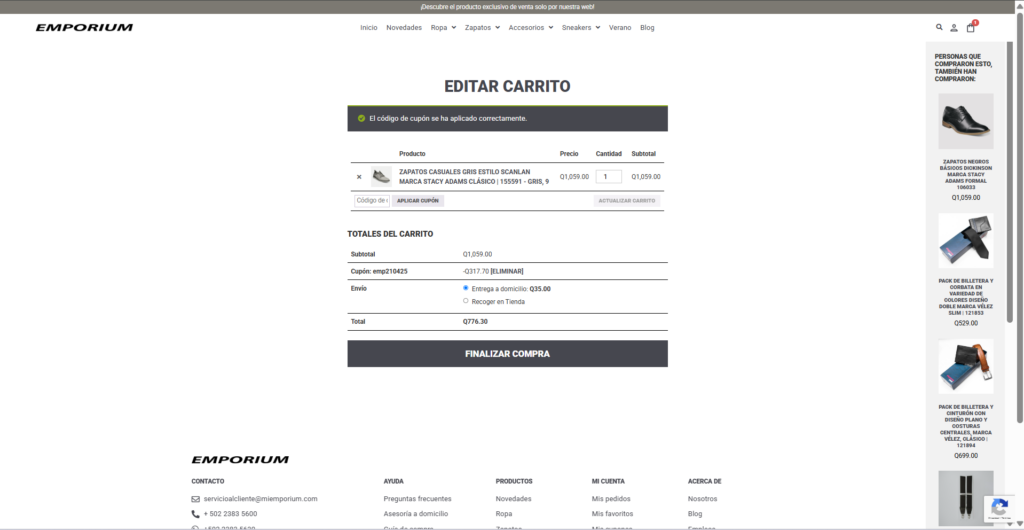Open the black Dickinson shoes thumbnail
Image resolution: width=1024 pixels, height=530 pixels.
[966, 121]
